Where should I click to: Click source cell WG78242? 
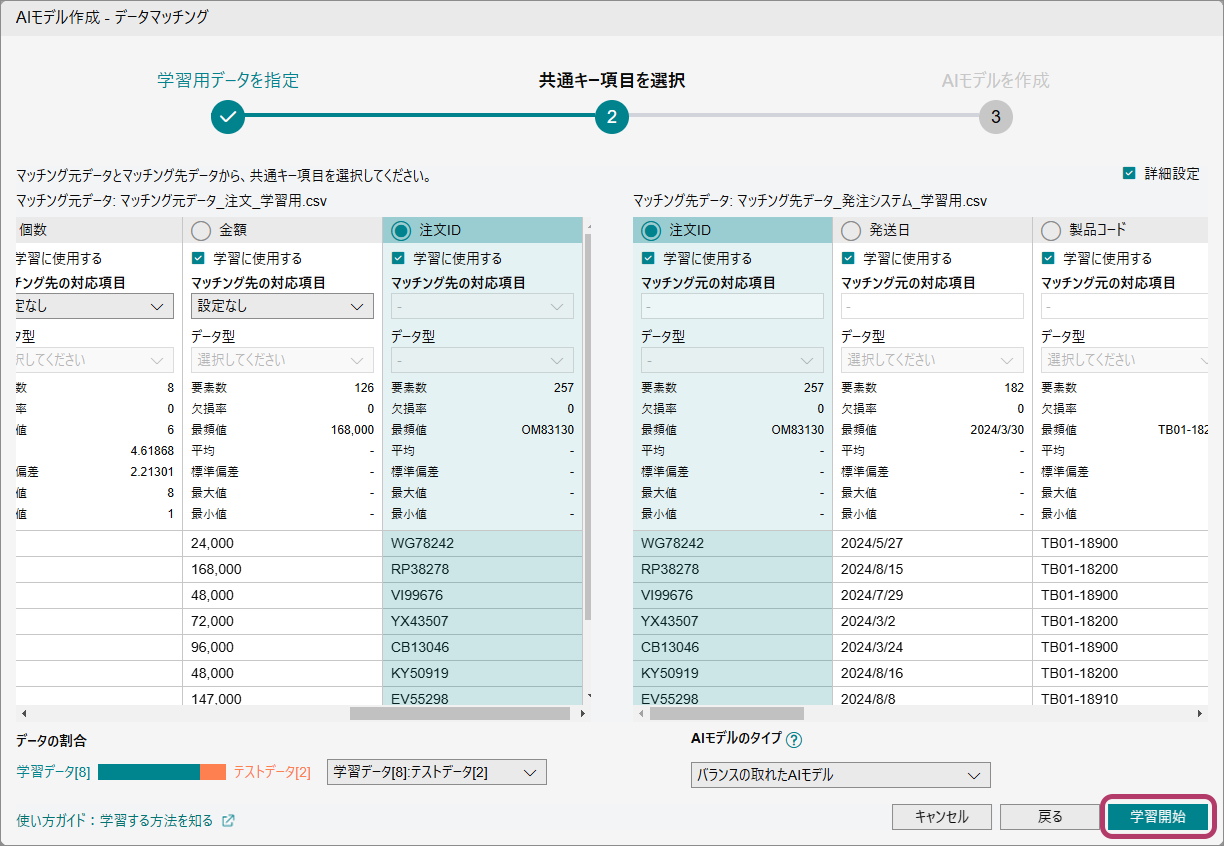coord(482,543)
